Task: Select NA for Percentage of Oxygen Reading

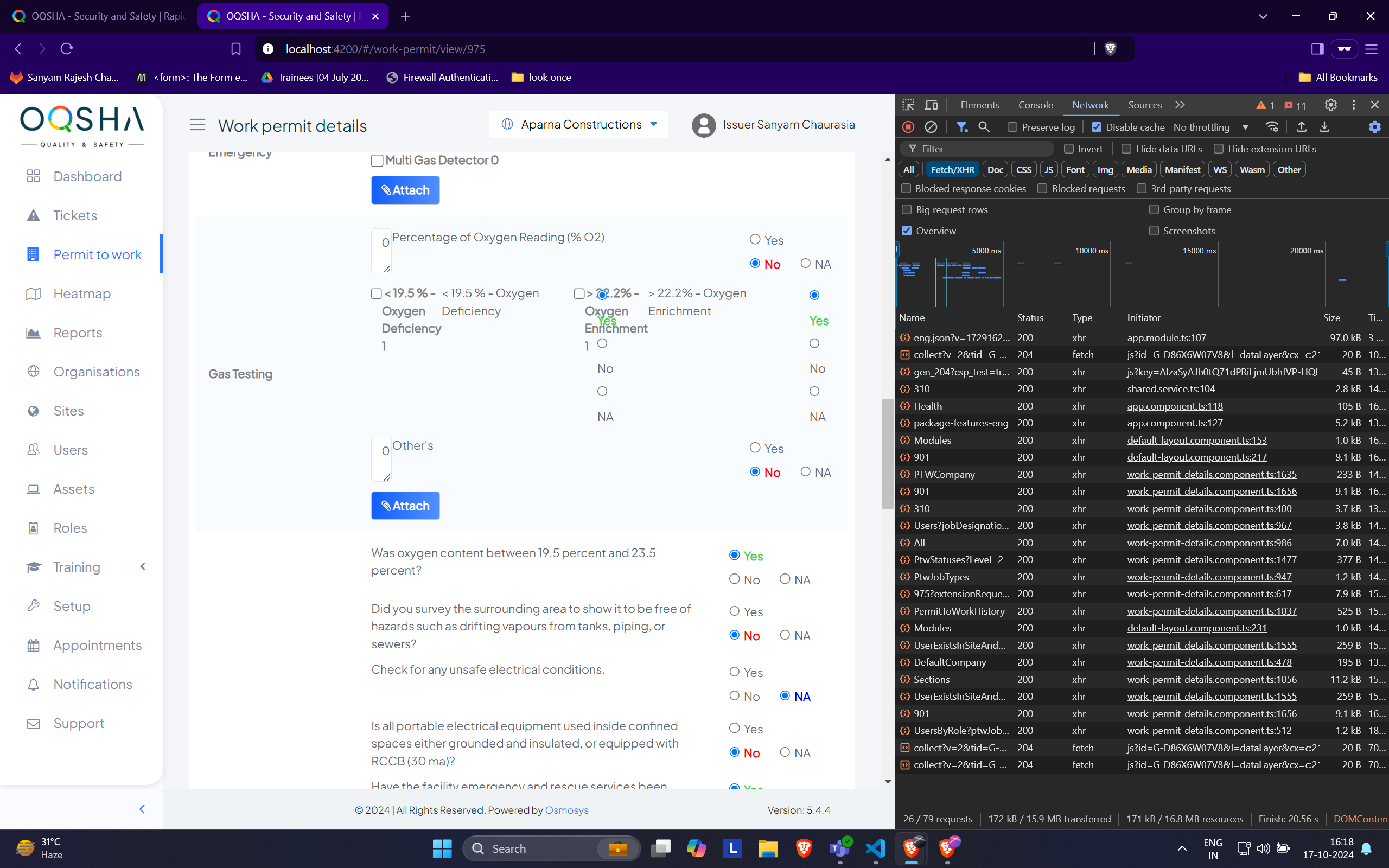Action: pyautogui.click(x=805, y=264)
